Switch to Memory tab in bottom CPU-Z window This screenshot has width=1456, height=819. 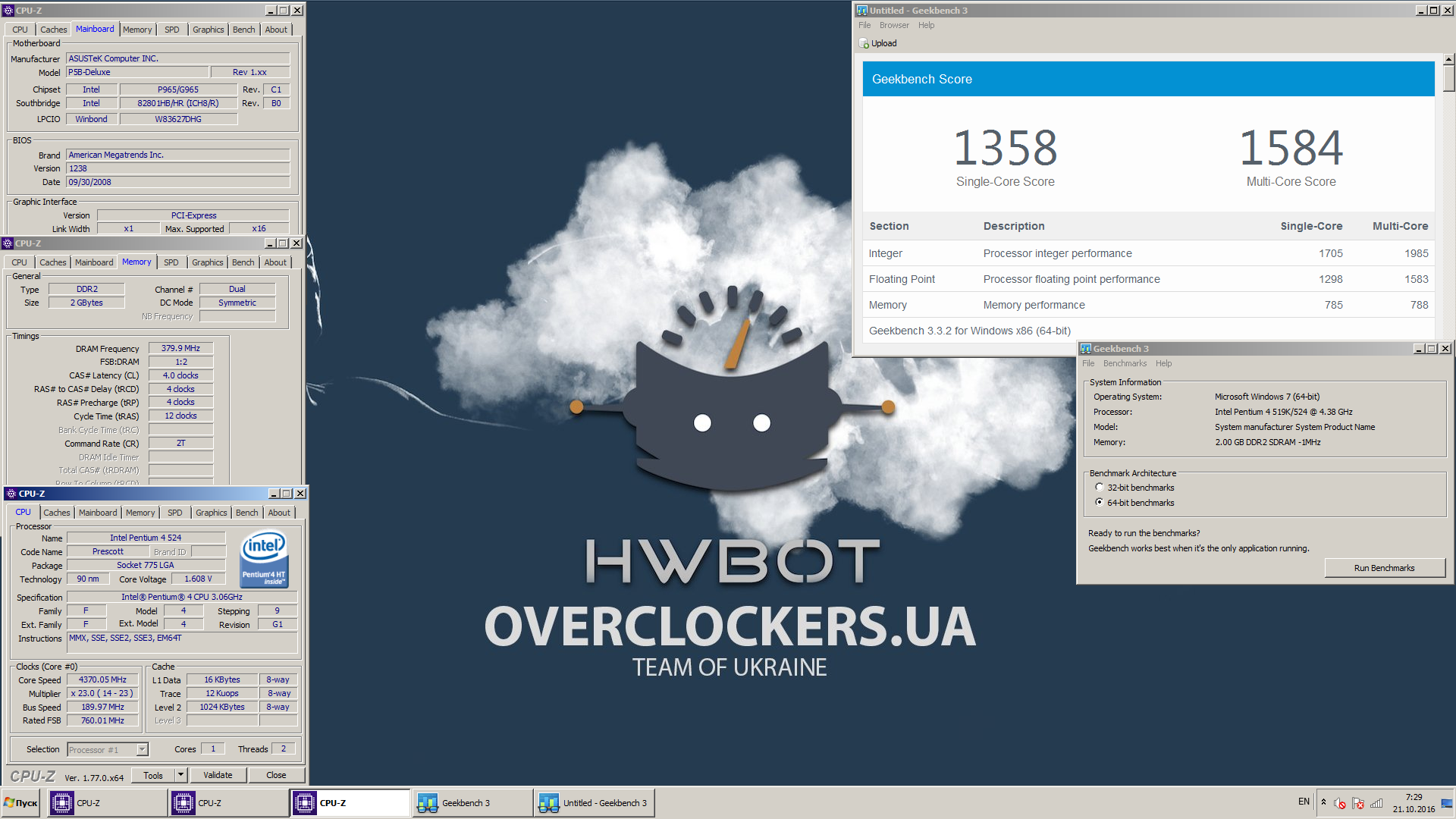[140, 513]
